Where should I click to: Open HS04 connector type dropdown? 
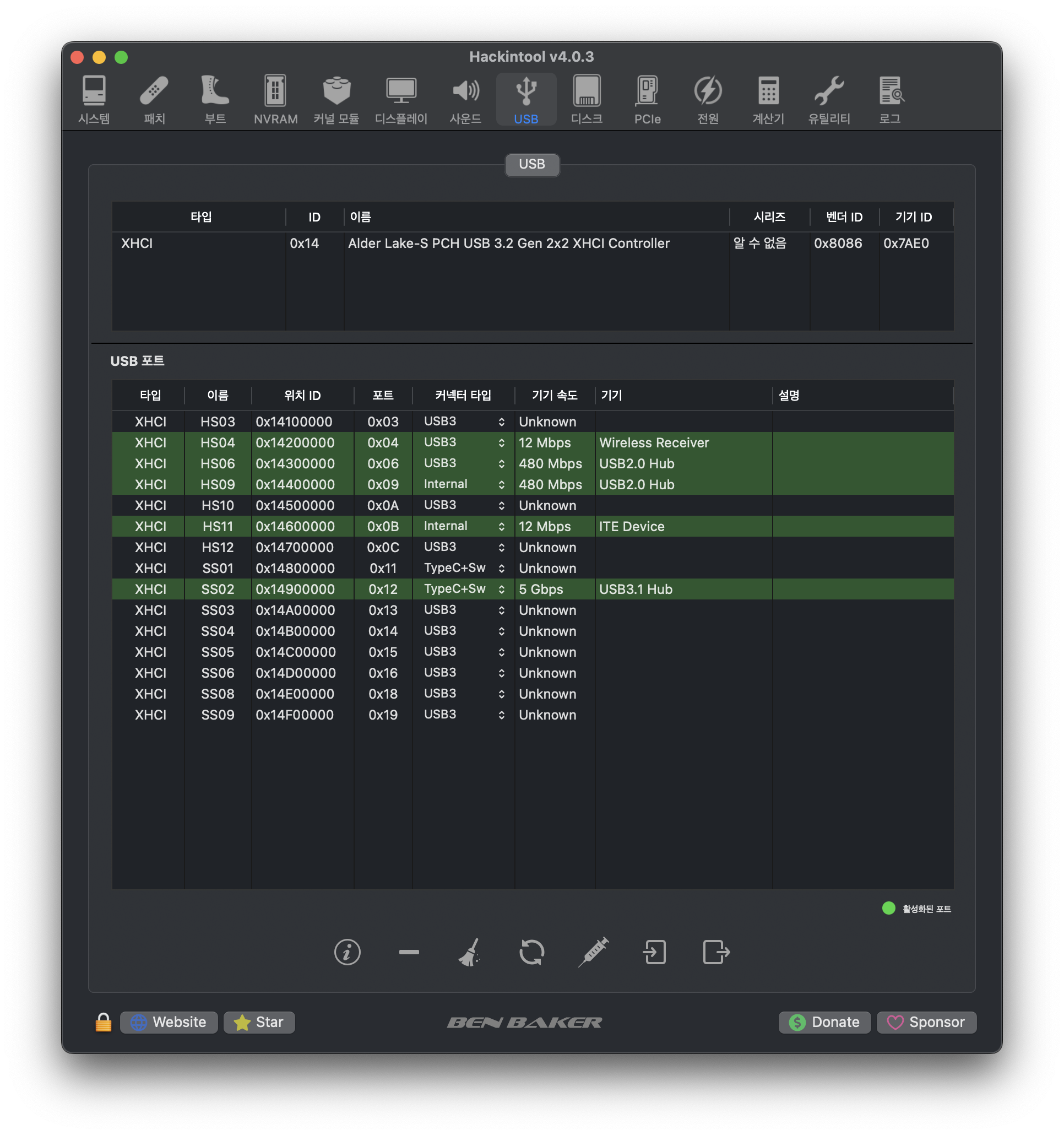click(463, 442)
